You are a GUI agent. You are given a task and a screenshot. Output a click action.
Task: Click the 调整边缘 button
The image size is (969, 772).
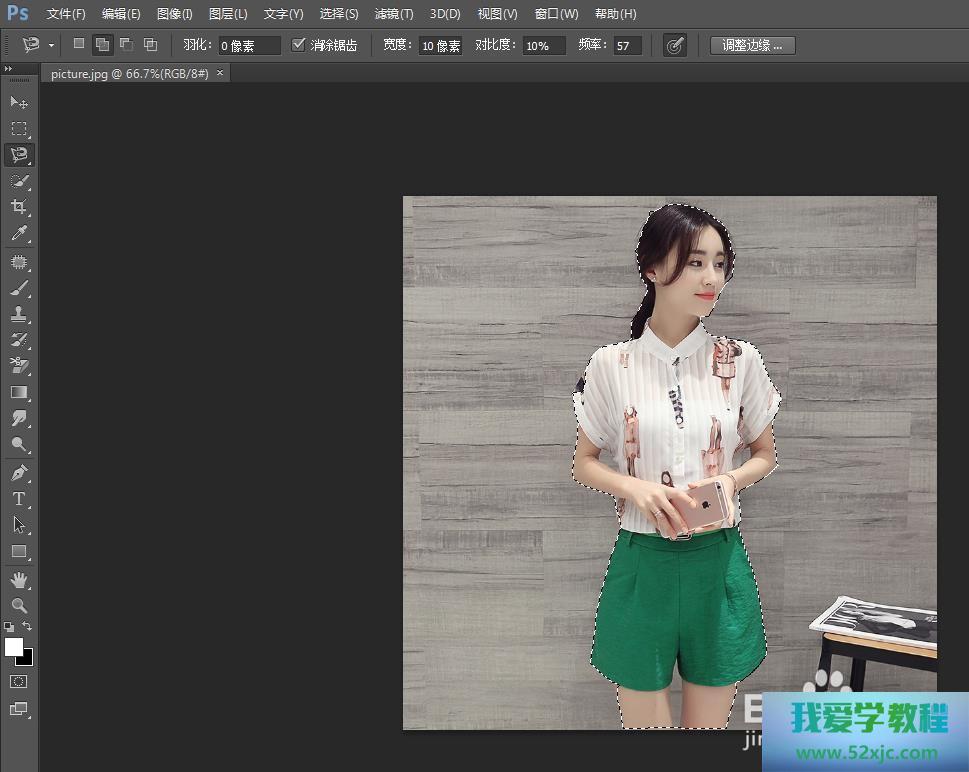point(752,45)
